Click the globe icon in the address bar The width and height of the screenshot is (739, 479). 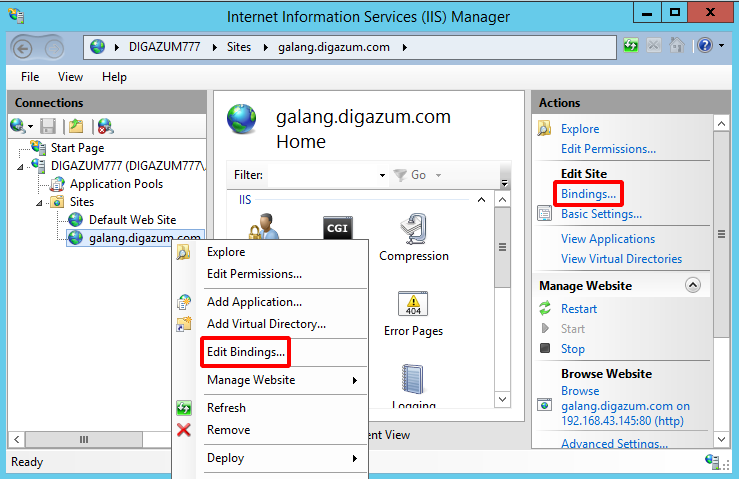tap(98, 47)
